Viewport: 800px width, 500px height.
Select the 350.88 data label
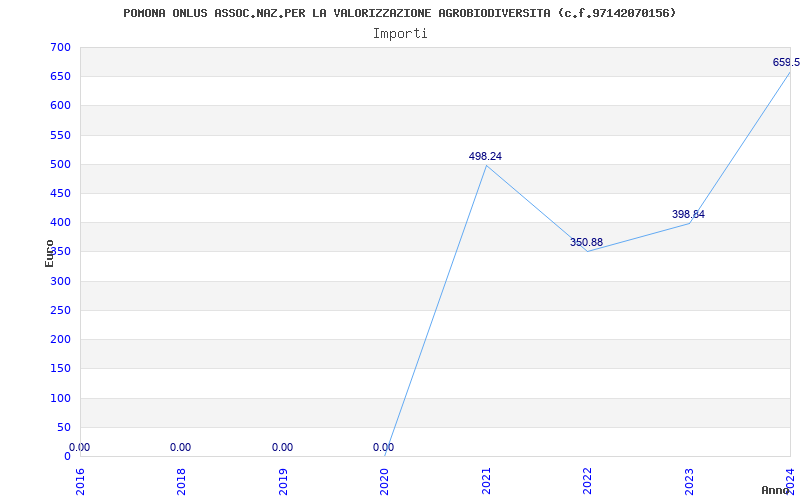586,242
